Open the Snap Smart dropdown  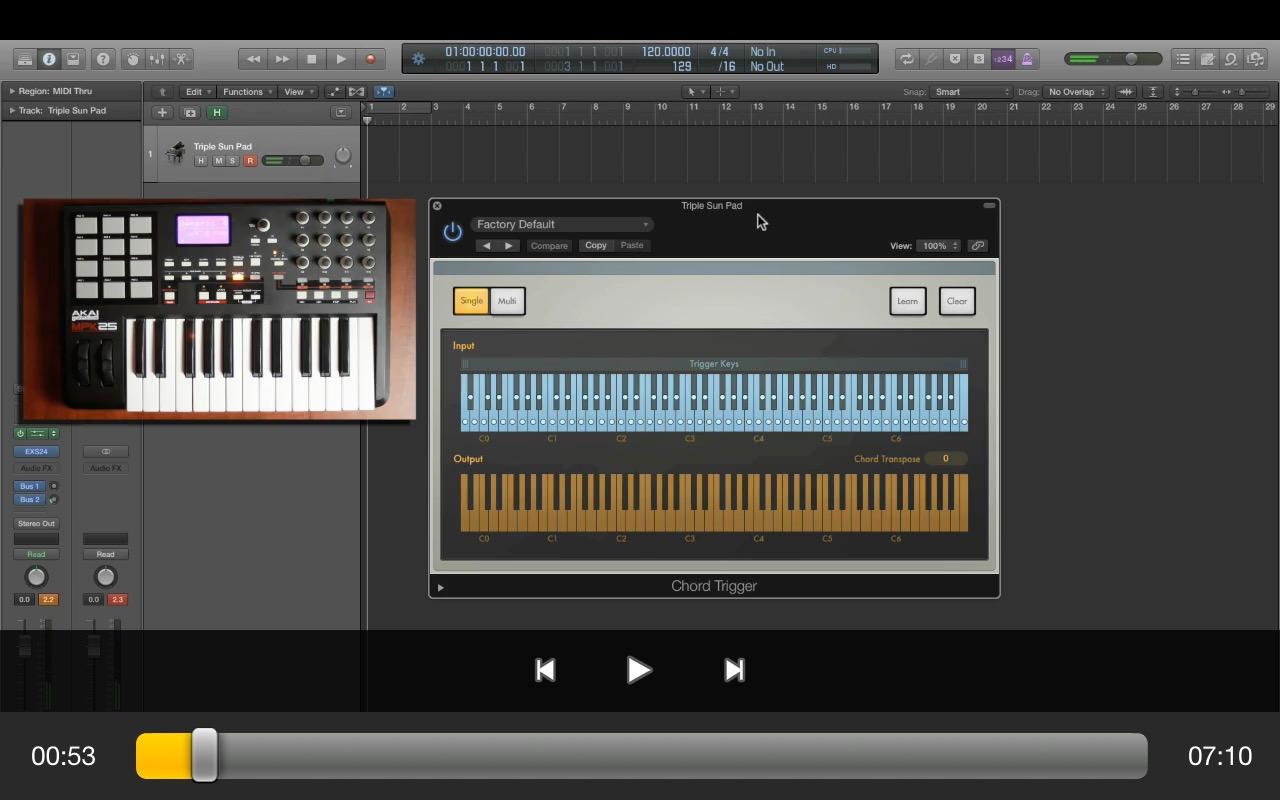click(x=971, y=92)
